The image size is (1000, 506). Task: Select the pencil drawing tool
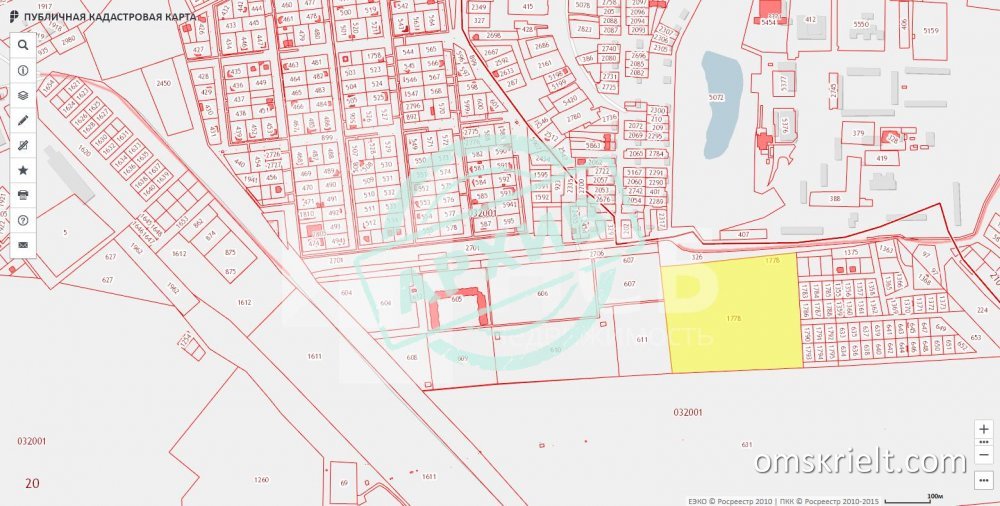(x=23, y=120)
